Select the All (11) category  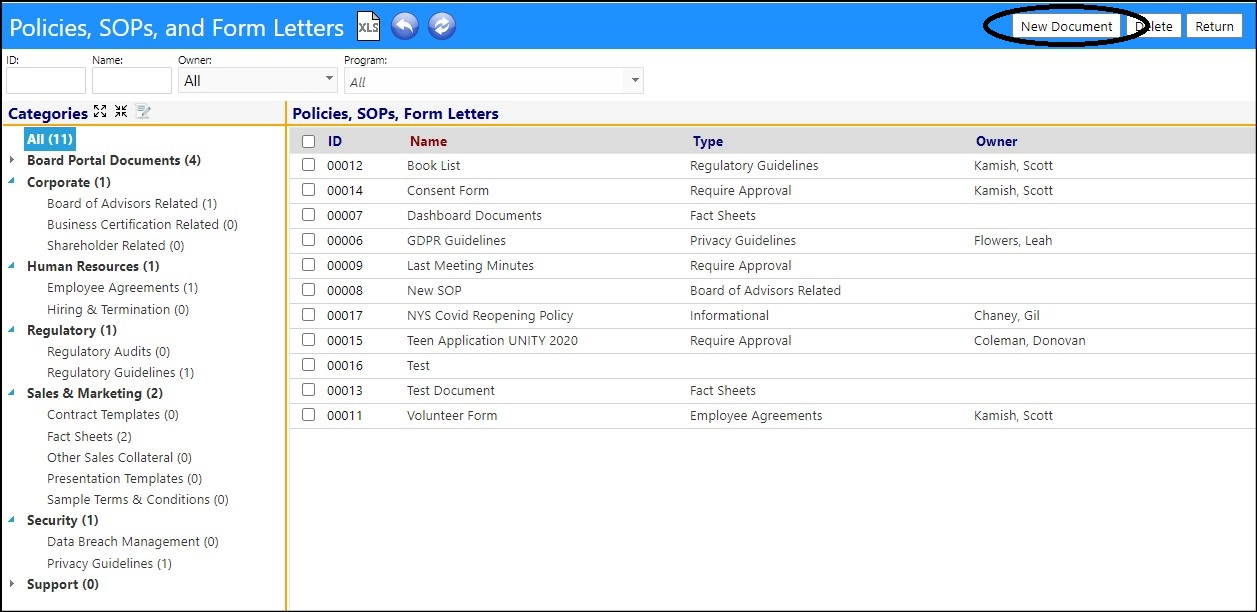point(50,139)
